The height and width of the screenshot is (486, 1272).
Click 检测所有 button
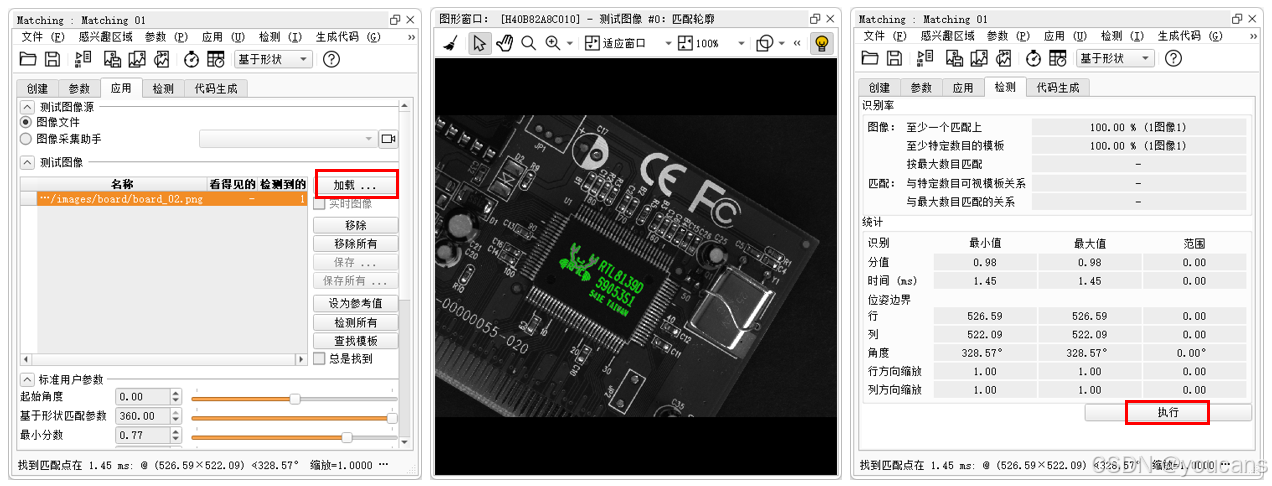pyautogui.click(x=355, y=323)
